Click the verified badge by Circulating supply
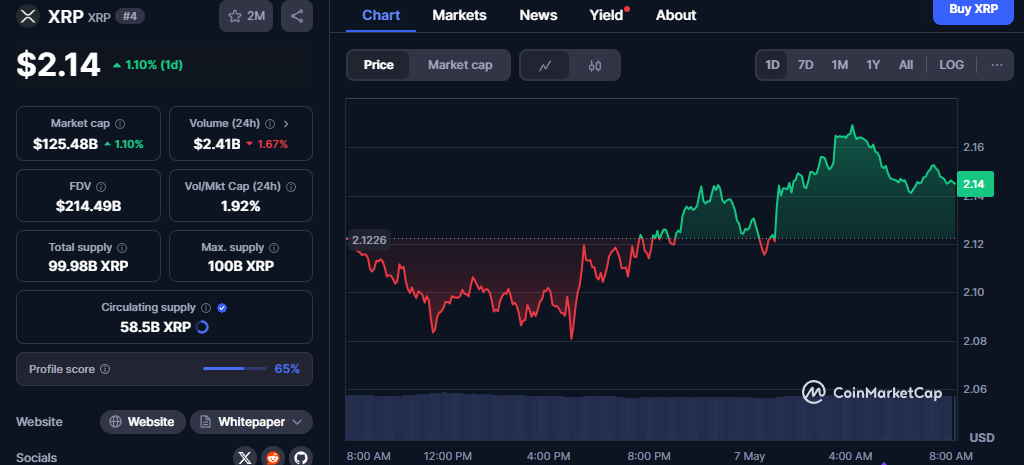Viewport: 1024px width, 465px height. (x=222, y=308)
